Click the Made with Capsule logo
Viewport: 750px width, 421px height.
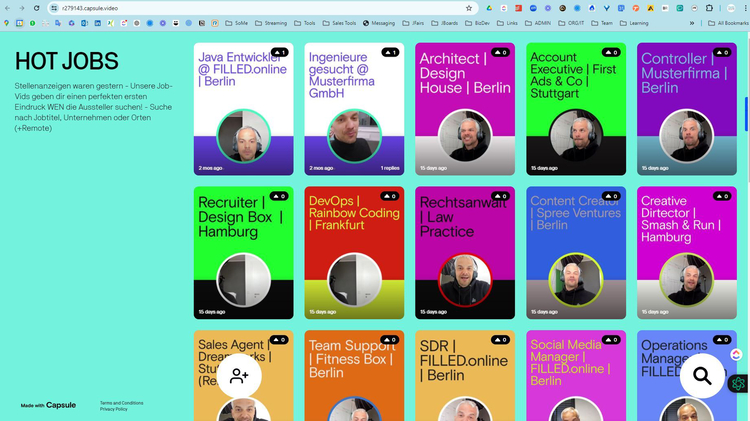(48, 405)
